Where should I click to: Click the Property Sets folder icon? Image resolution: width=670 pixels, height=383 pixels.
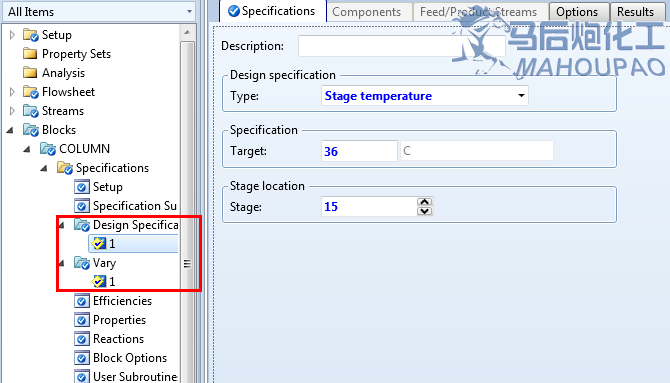(30, 53)
